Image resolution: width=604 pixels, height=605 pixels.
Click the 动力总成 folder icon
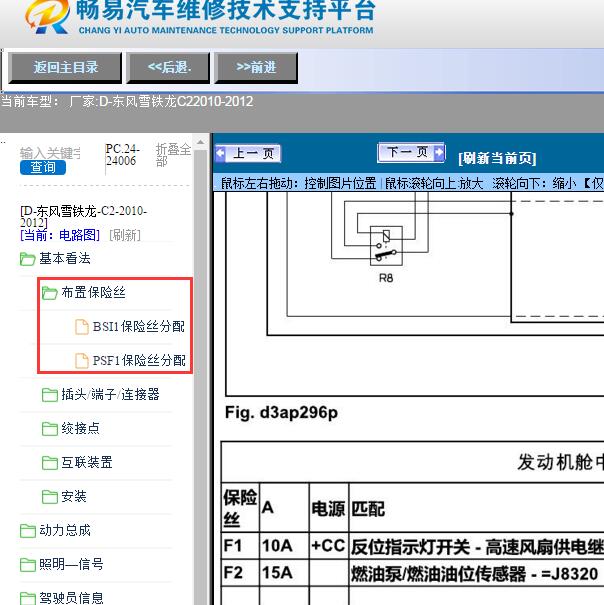point(27,531)
